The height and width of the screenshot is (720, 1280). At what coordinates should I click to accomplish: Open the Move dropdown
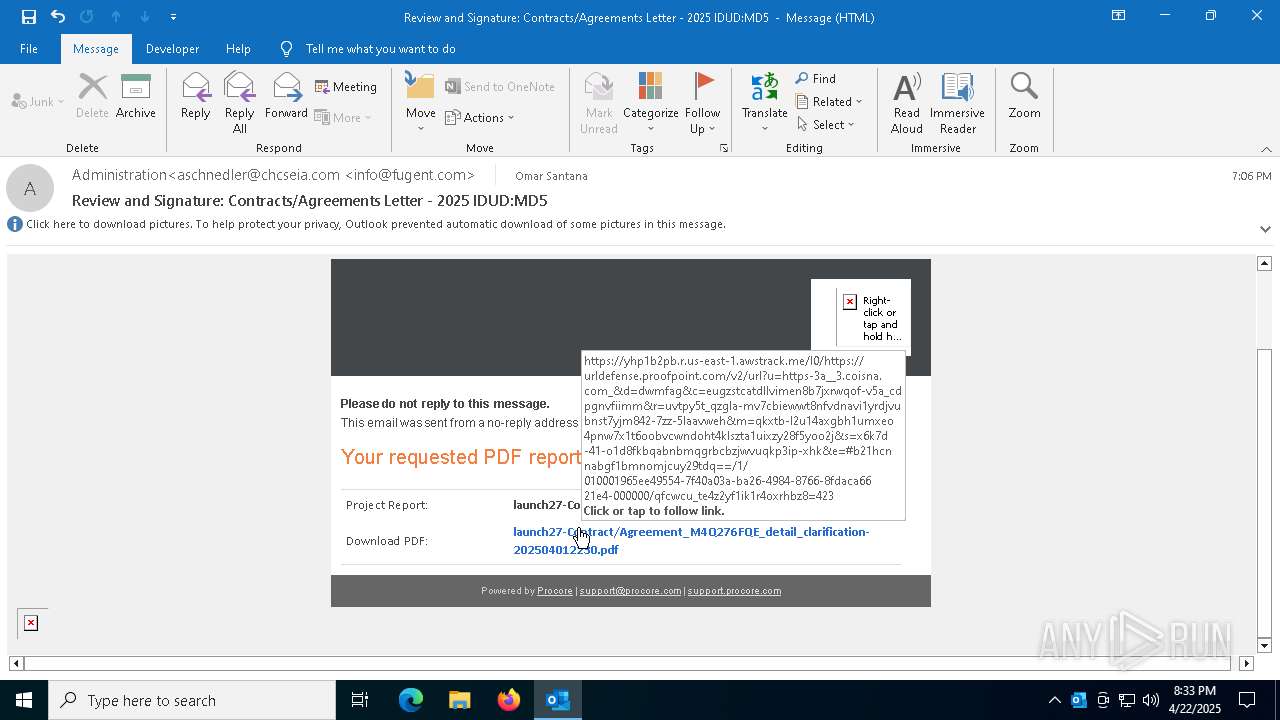tap(421, 103)
